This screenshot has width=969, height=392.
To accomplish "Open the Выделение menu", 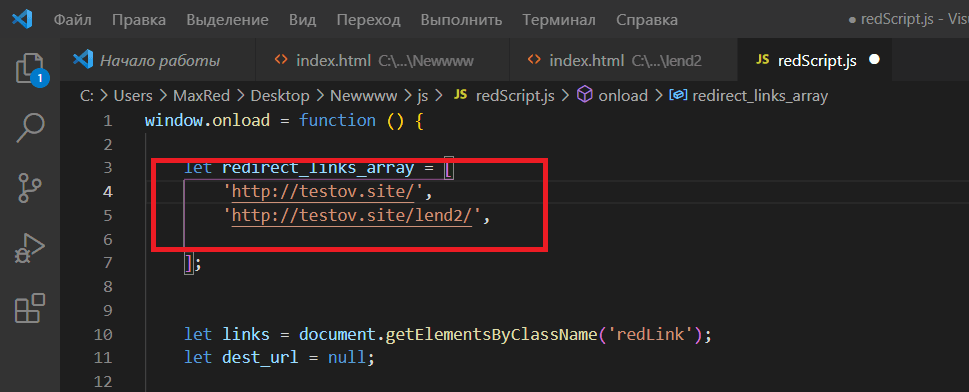I will (227, 20).
